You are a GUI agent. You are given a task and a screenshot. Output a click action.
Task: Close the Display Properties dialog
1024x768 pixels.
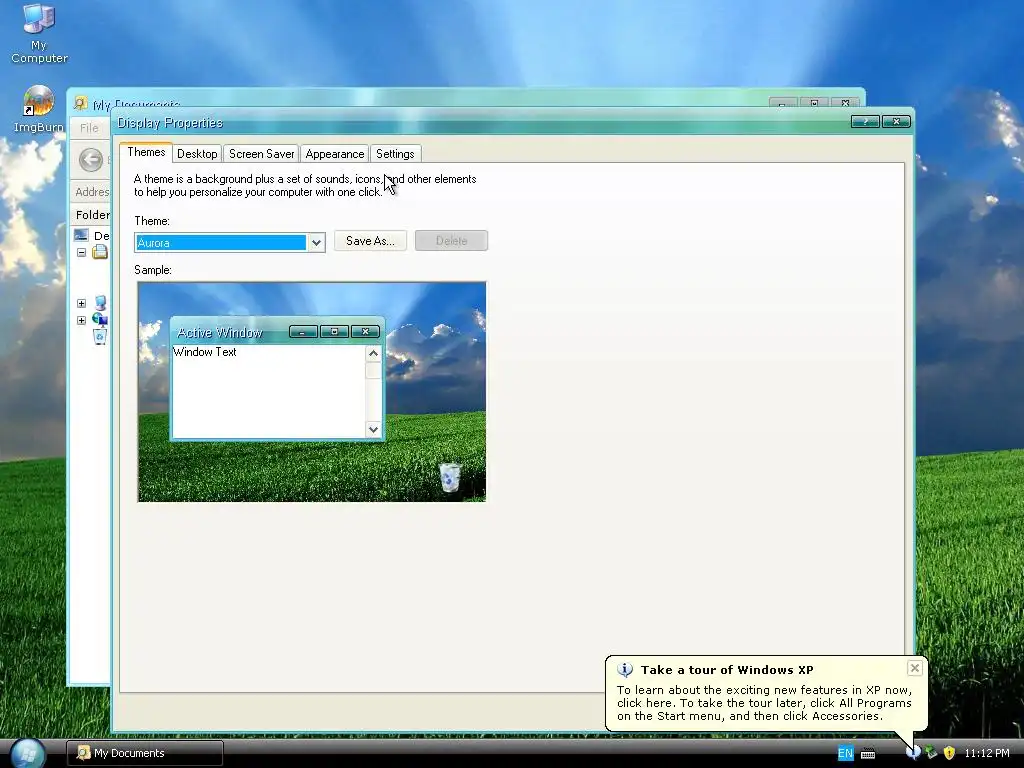pos(896,121)
